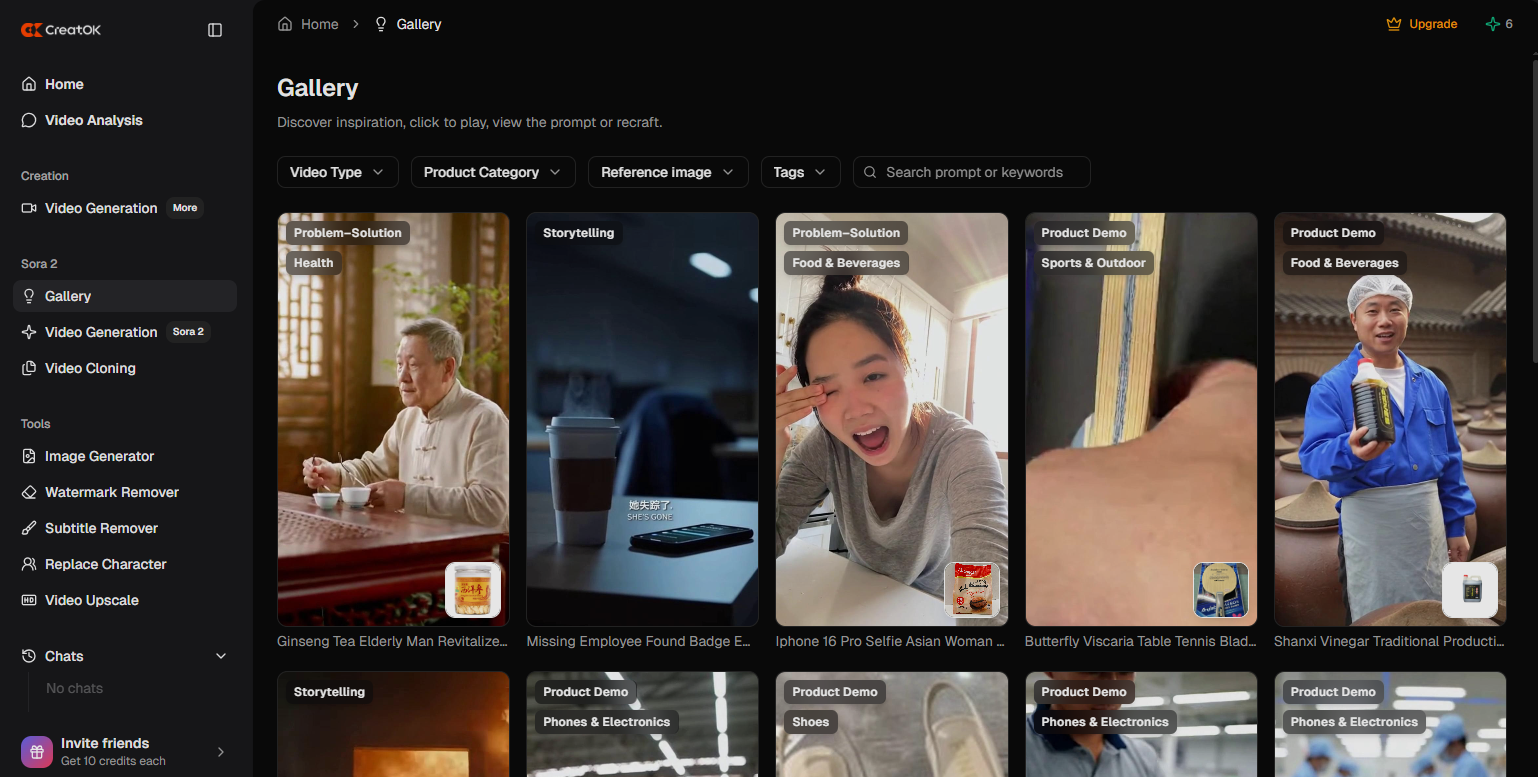The image size is (1538, 777).
Task: Open the Video Upscale tool
Action: point(91,600)
